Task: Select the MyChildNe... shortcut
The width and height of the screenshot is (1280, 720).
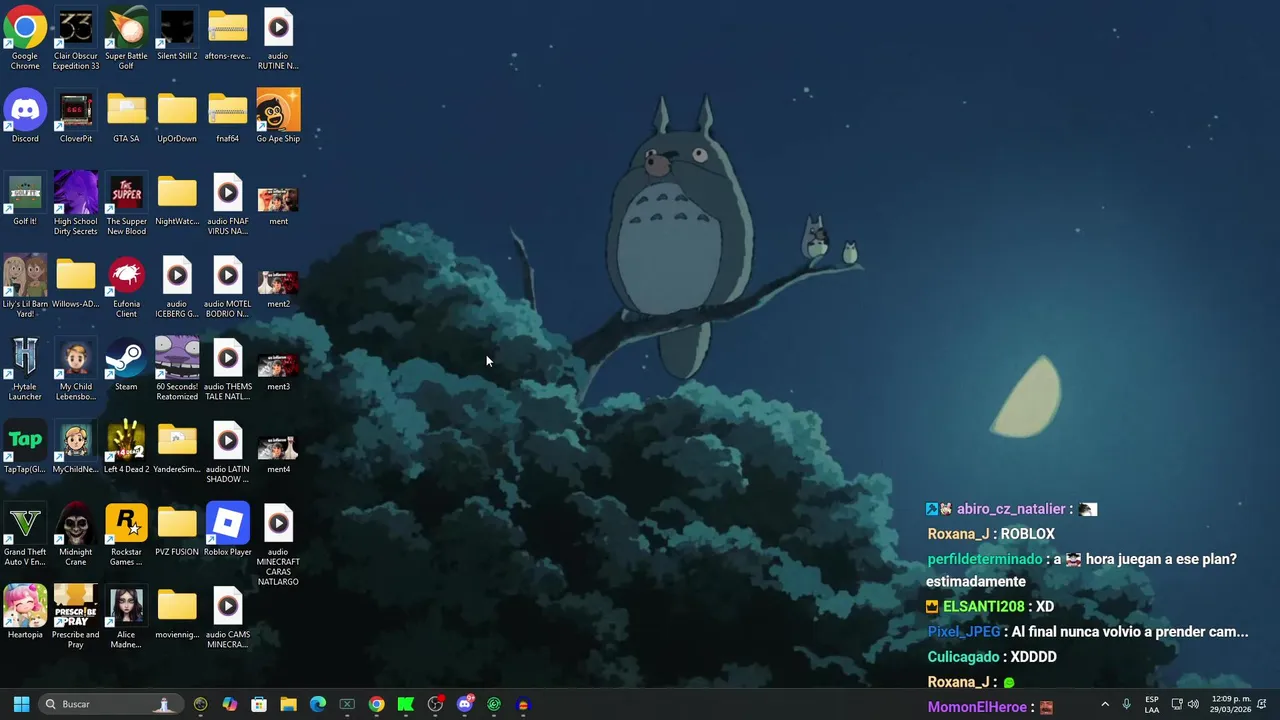Action: 76,448
